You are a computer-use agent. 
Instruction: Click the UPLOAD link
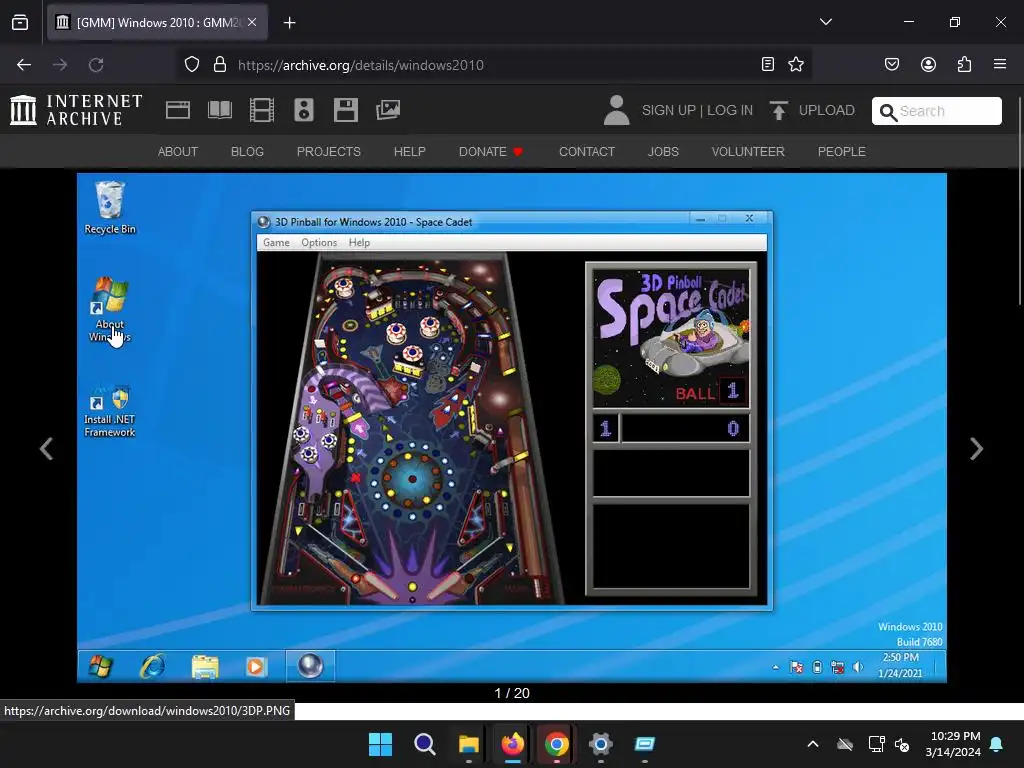pyautogui.click(x=812, y=110)
